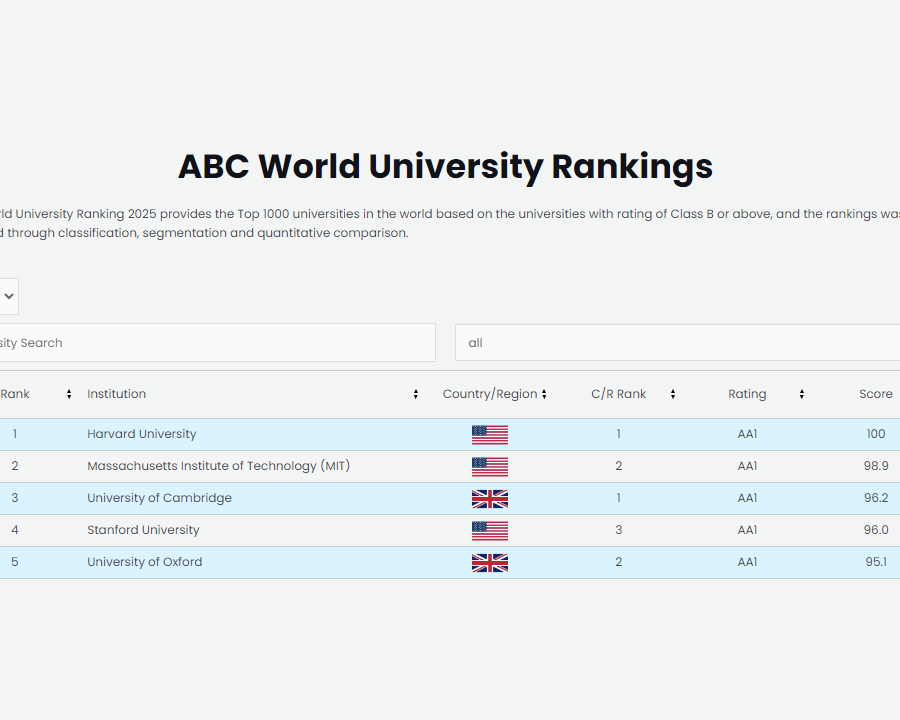This screenshot has height=720, width=900.
Task: Sort by Rating column arrows
Action: pos(802,394)
